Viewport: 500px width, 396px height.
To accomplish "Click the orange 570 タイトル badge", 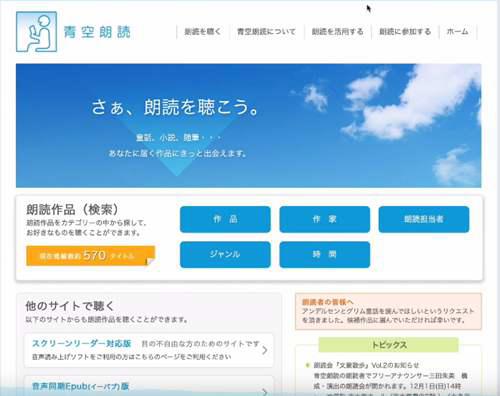I will 91,256.
